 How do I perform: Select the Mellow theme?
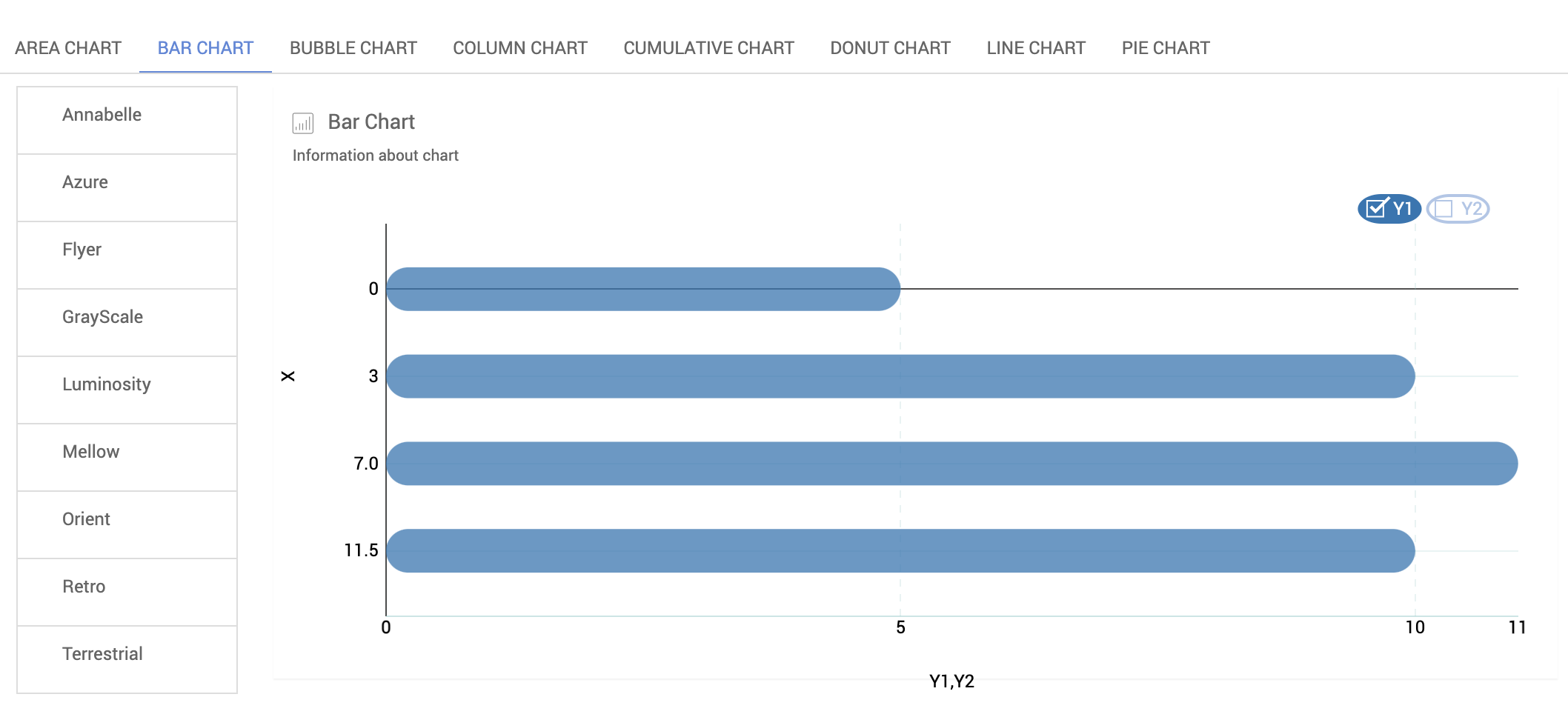click(x=127, y=453)
